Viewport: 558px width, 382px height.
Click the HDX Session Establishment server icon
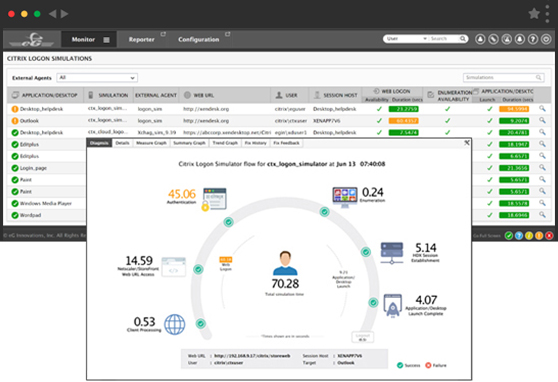coord(391,253)
